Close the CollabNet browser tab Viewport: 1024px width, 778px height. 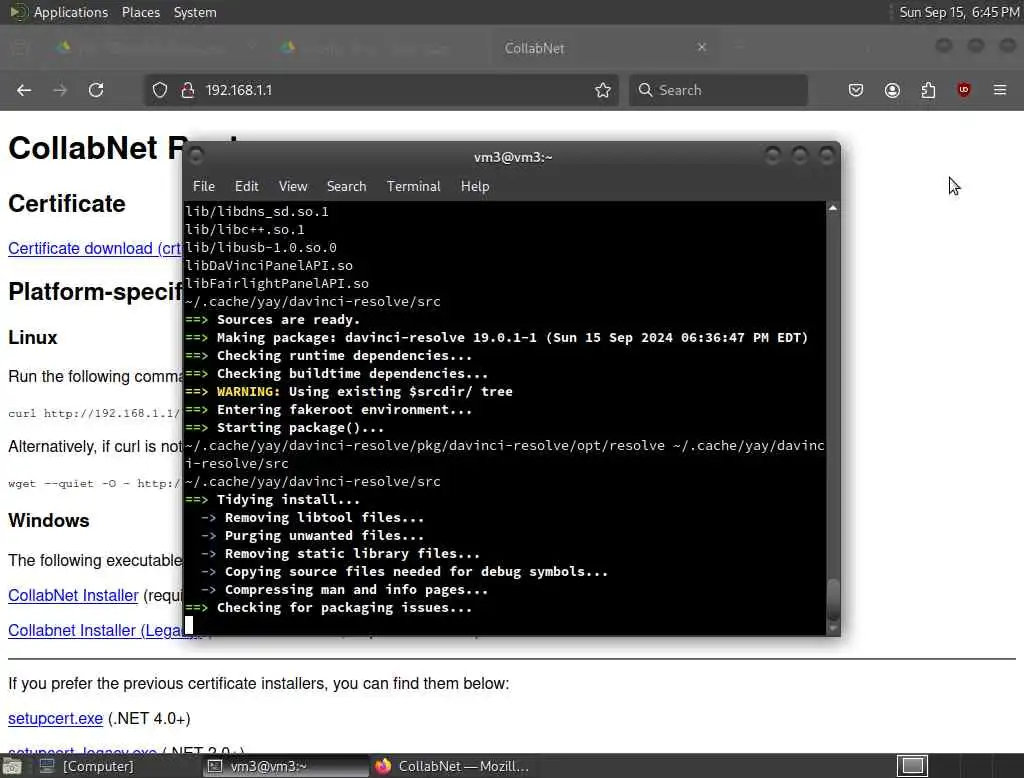point(701,48)
